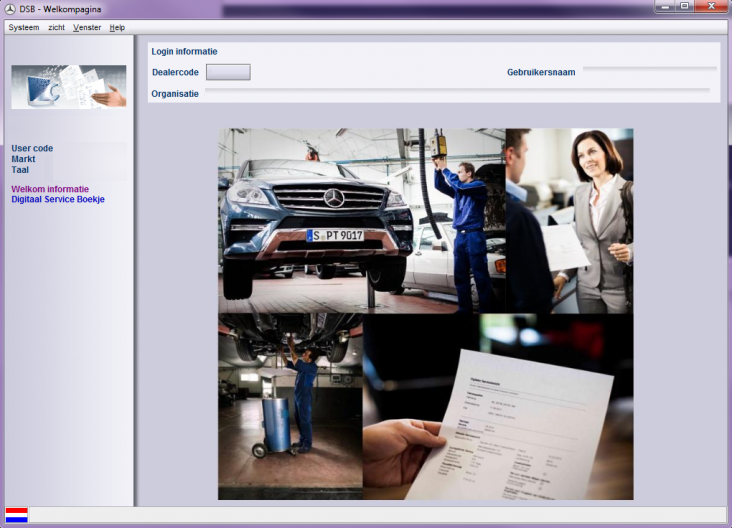Screen dimensions: 732x528
Task: Open the Venster menu
Action: (87, 27)
